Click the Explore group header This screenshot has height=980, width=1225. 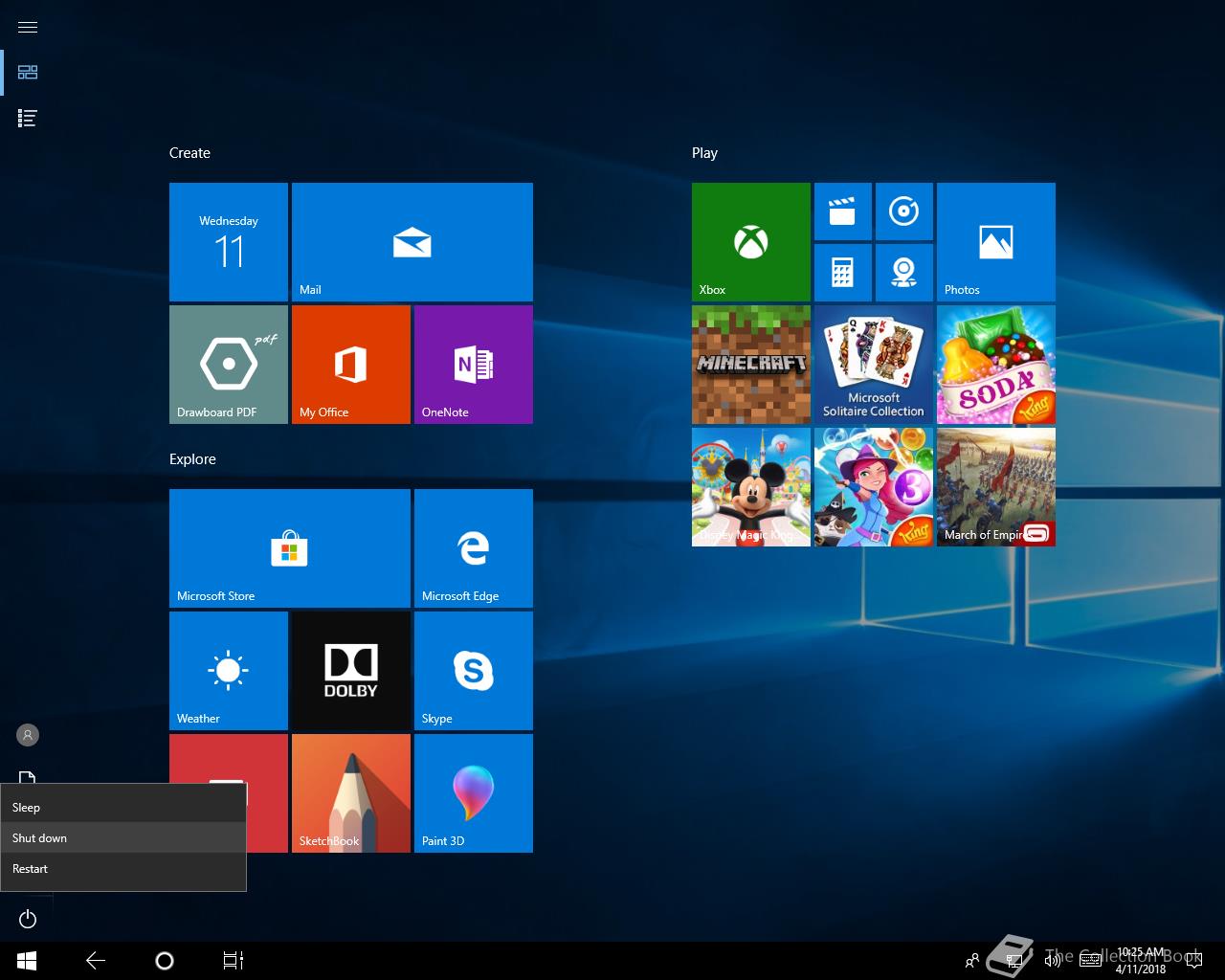pos(192,459)
